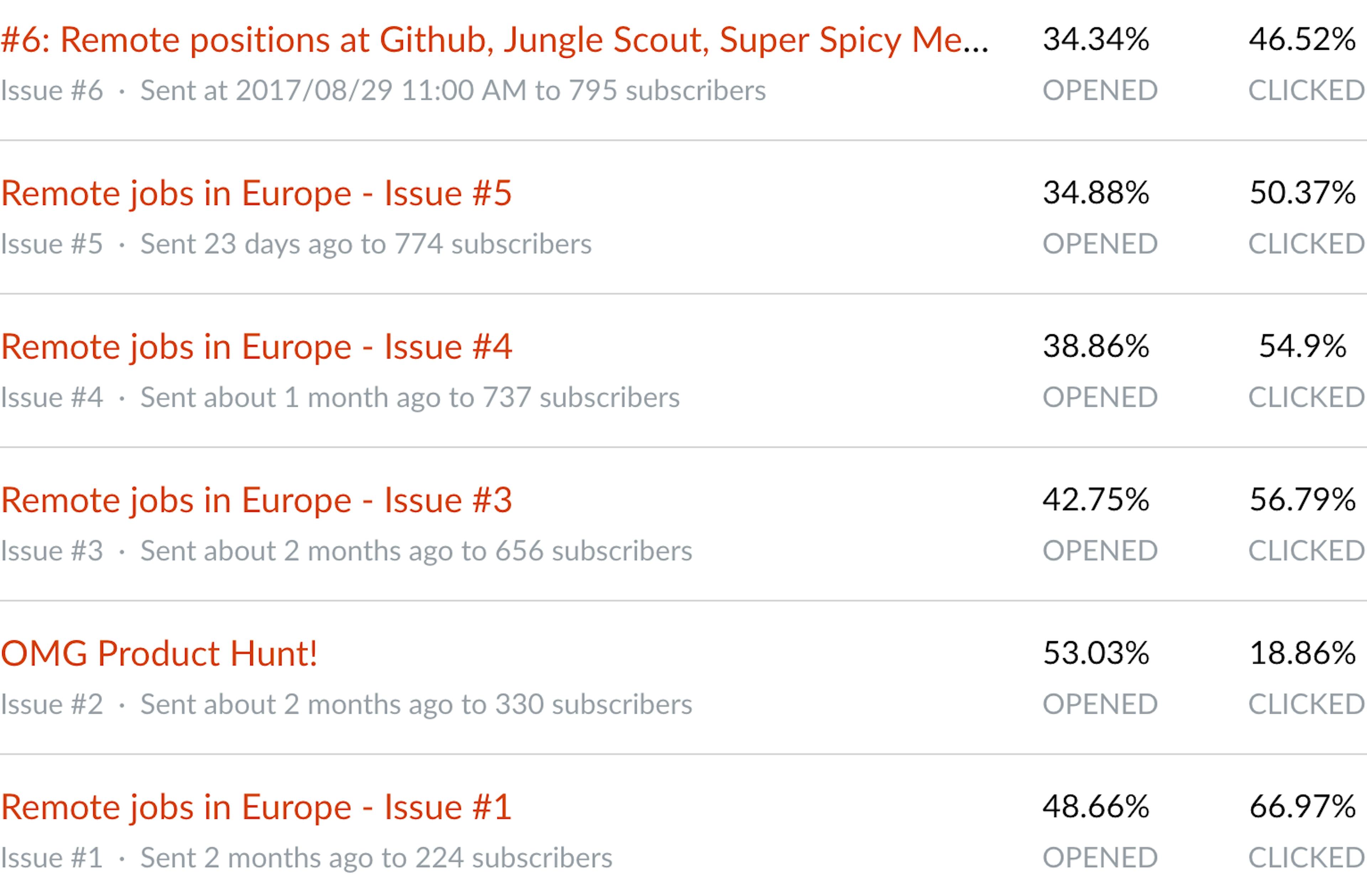Click the 34.34% opened stat for Issue #6
Screen dimensions: 1367x896
(x=1096, y=40)
